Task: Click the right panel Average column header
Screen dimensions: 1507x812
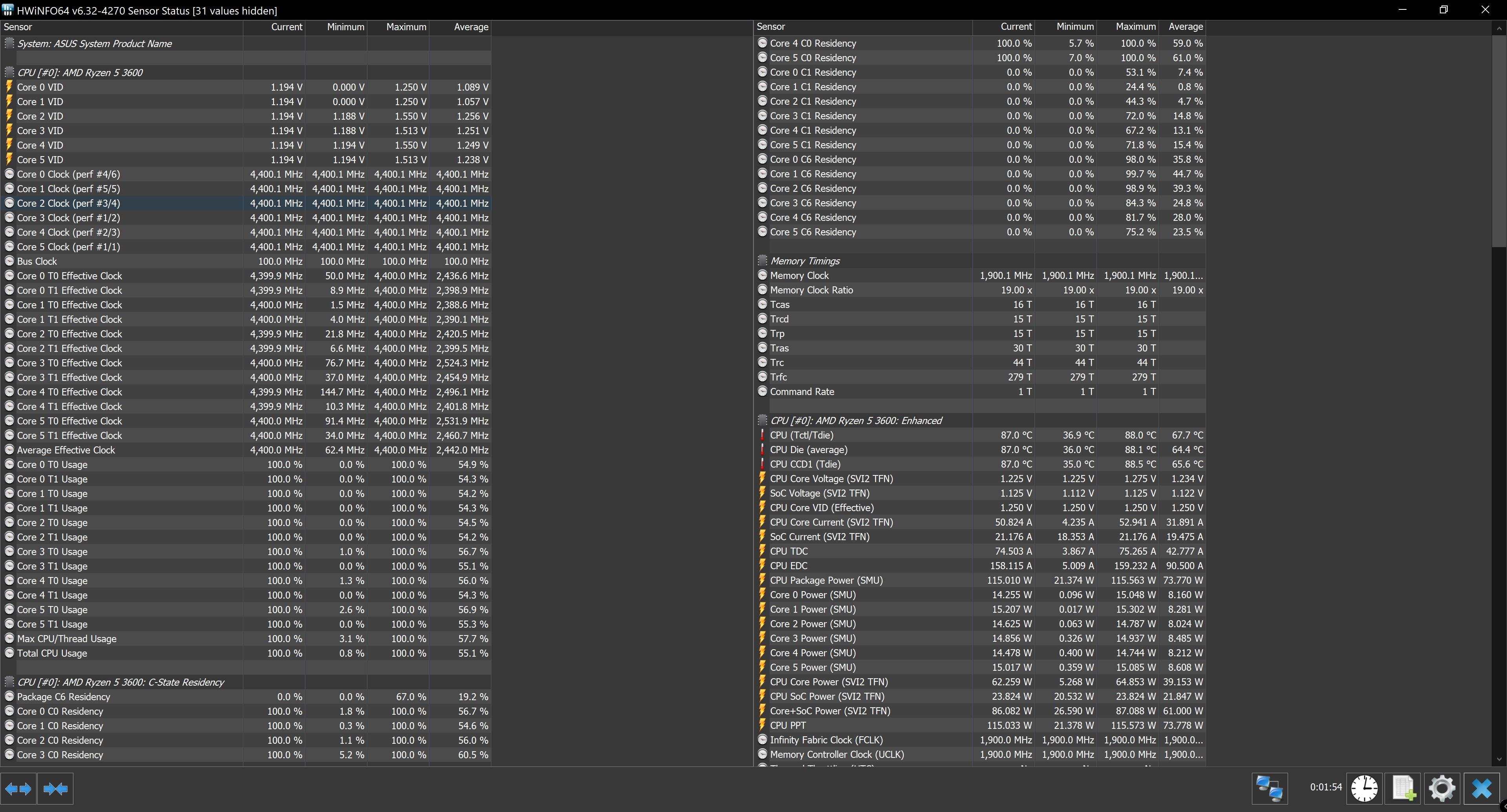Action: [x=1182, y=27]
